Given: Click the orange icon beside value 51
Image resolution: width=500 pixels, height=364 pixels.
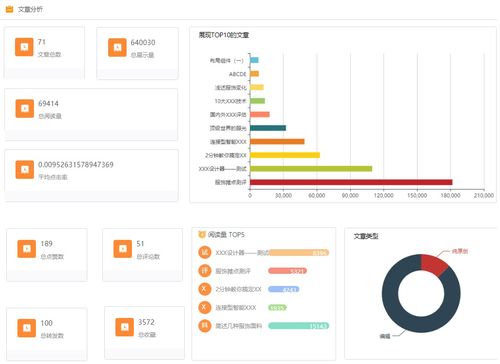Looking at the screenshot, I should 123,249.
